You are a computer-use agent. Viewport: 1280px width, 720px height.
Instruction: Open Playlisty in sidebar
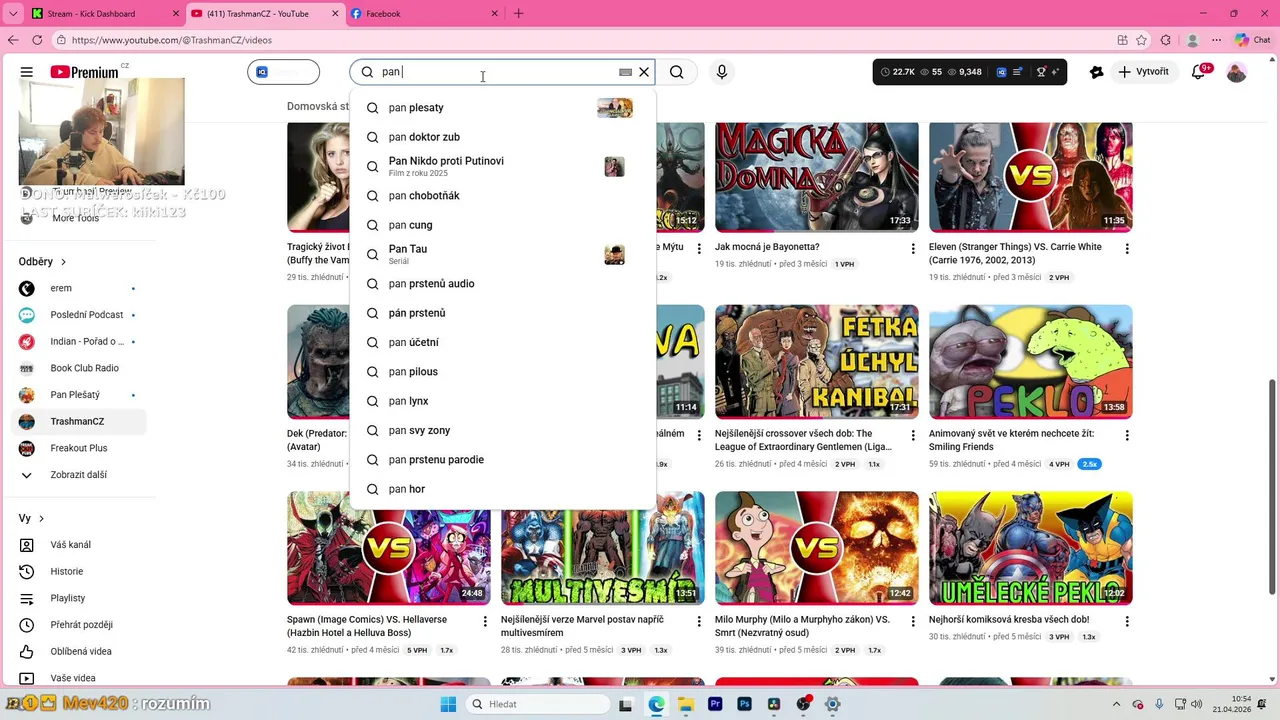pyautogui.click(x=78, y=598)
